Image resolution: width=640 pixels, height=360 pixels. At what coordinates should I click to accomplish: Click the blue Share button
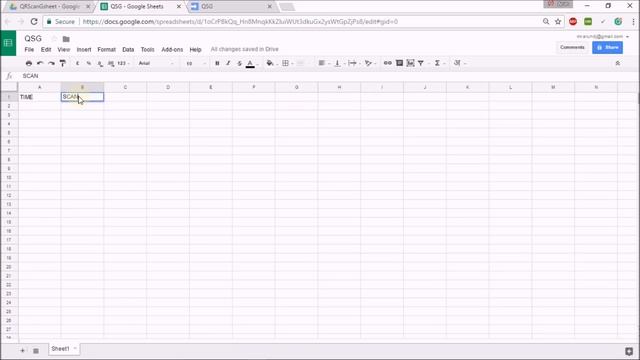pyautogui.click(x=607, y=47)
